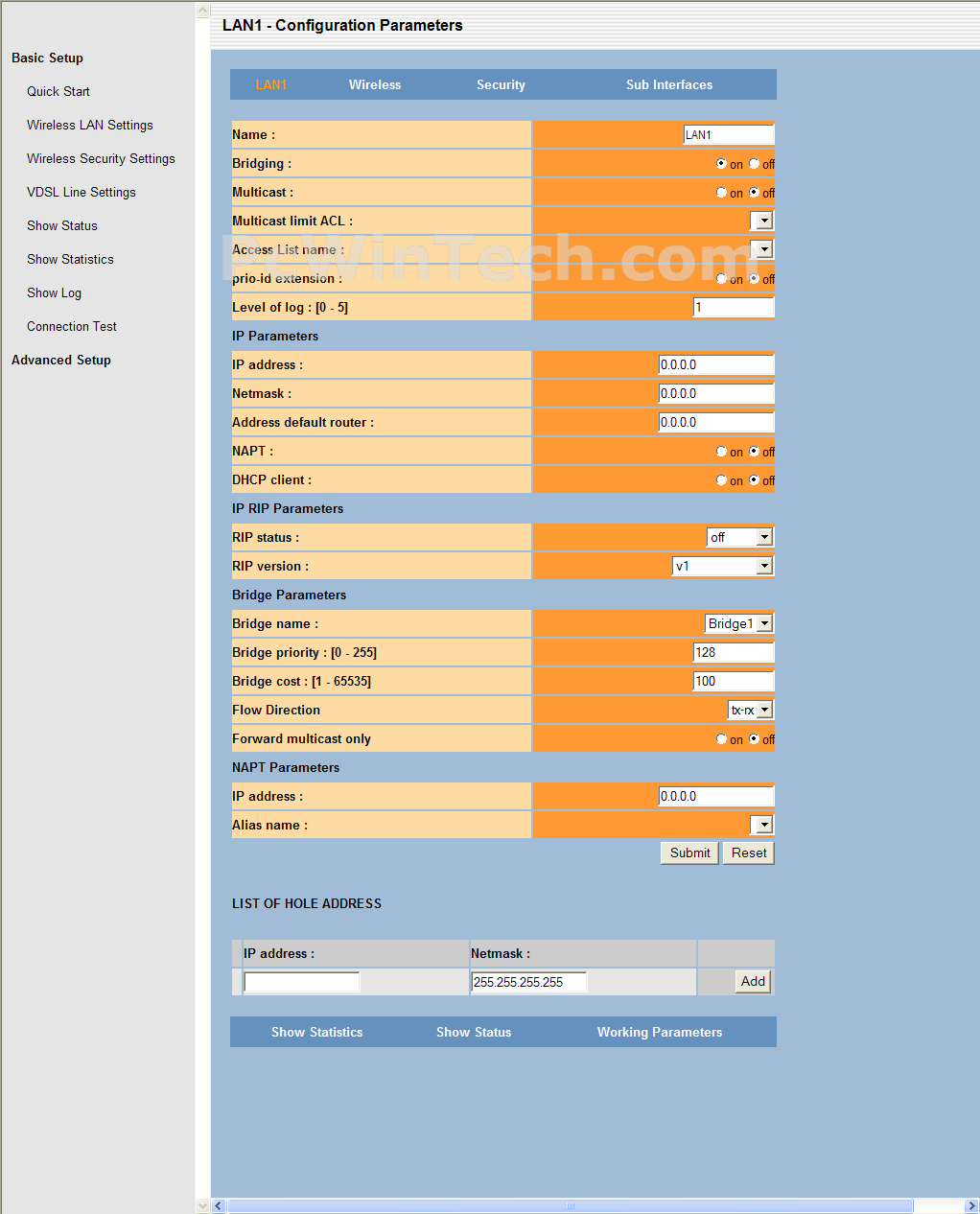Image resolution: width=980 pixels, height=1214 pixels.
Task: Click the Reset button
Action: click(x=749, y=852)
